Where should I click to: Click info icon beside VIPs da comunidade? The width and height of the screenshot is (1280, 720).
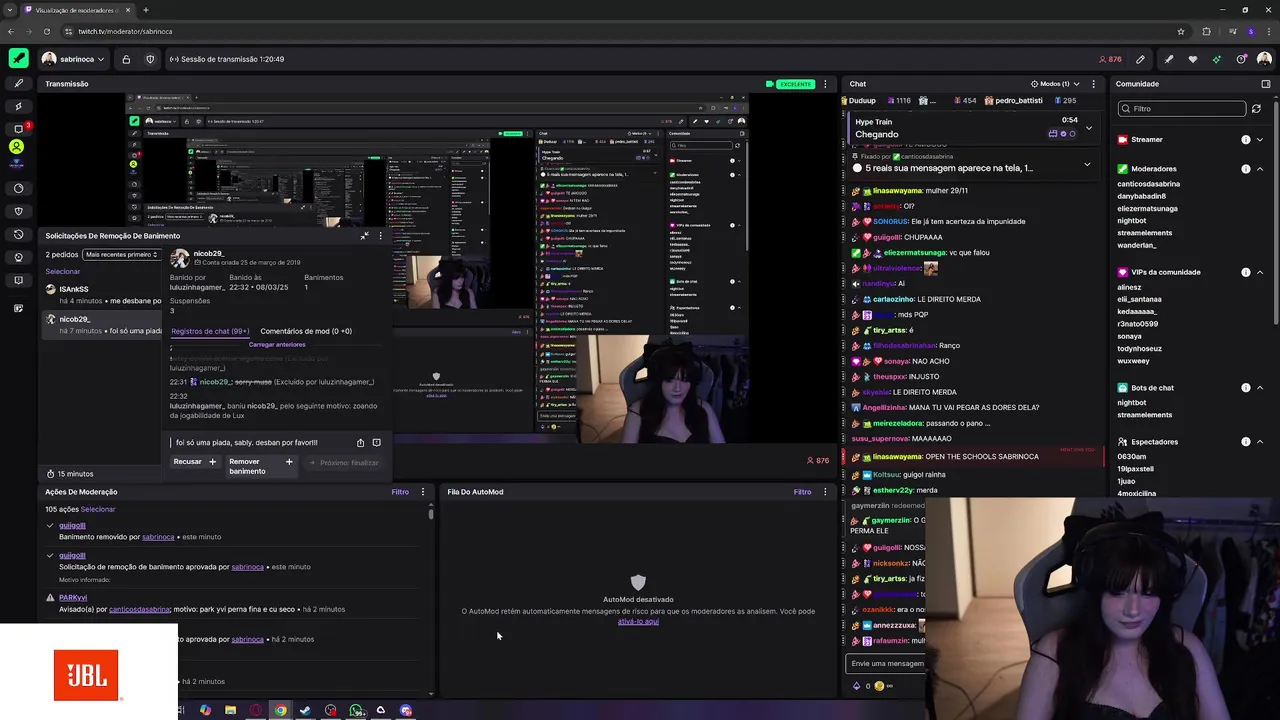click(1246, 272)
